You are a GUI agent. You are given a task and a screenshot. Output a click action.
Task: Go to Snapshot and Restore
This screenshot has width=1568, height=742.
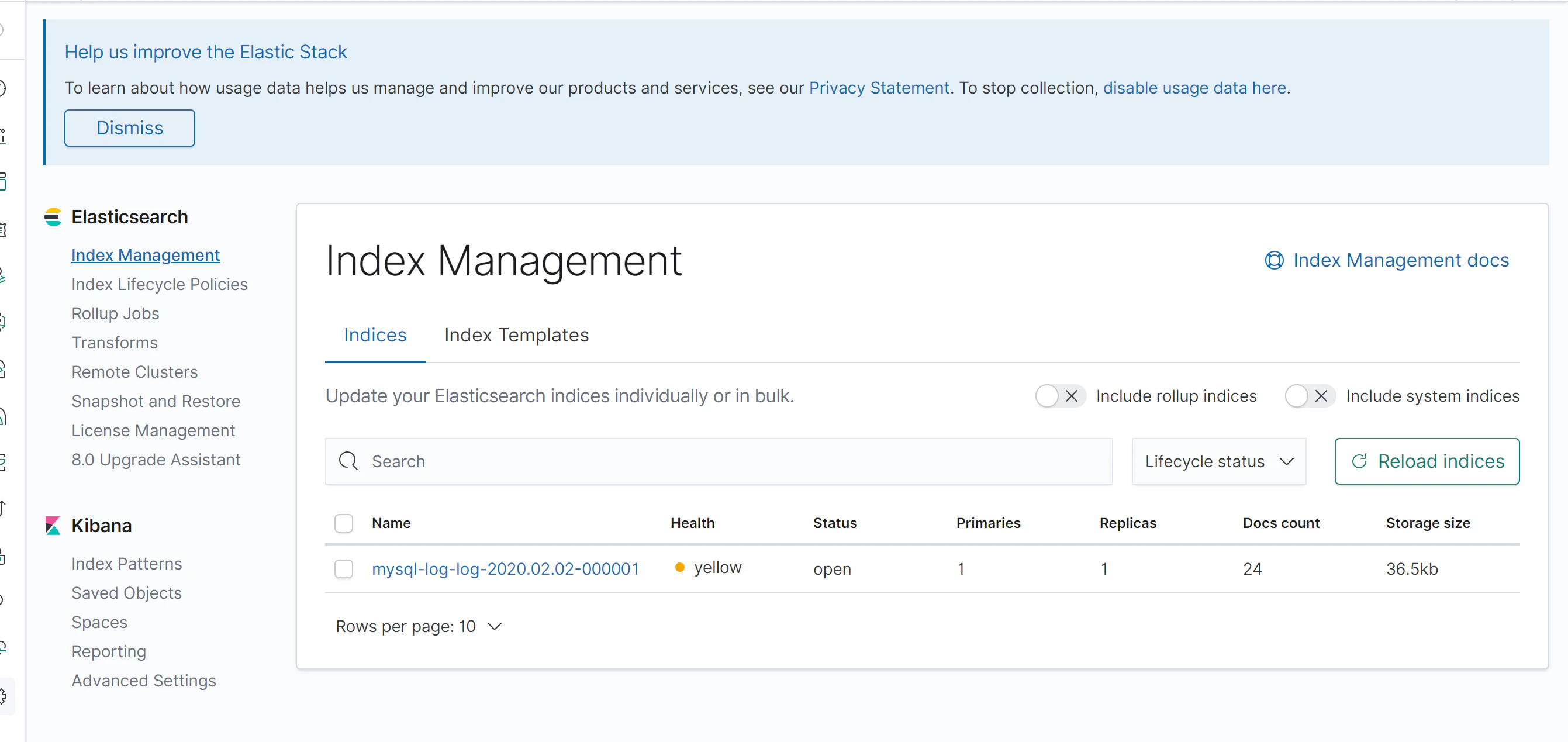coord(156,401)
